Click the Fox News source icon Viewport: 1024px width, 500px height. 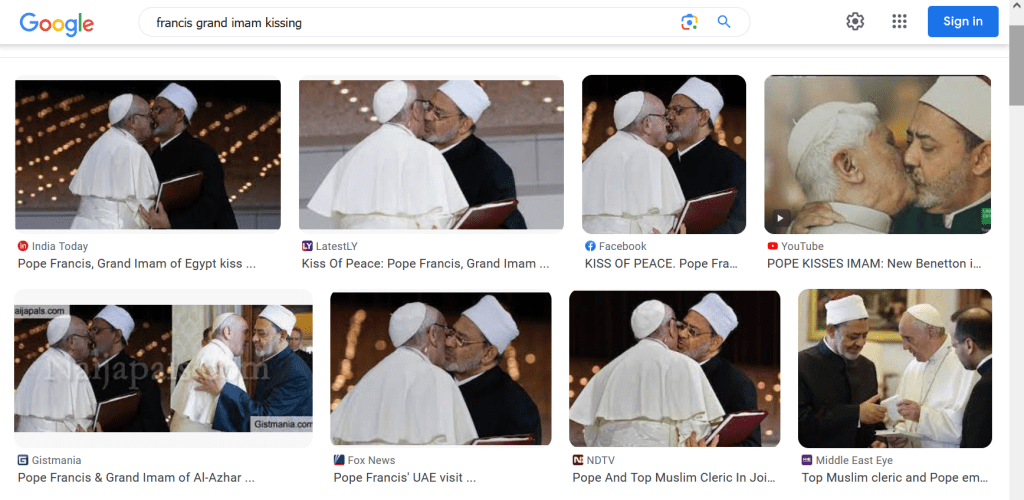(339, 460)
